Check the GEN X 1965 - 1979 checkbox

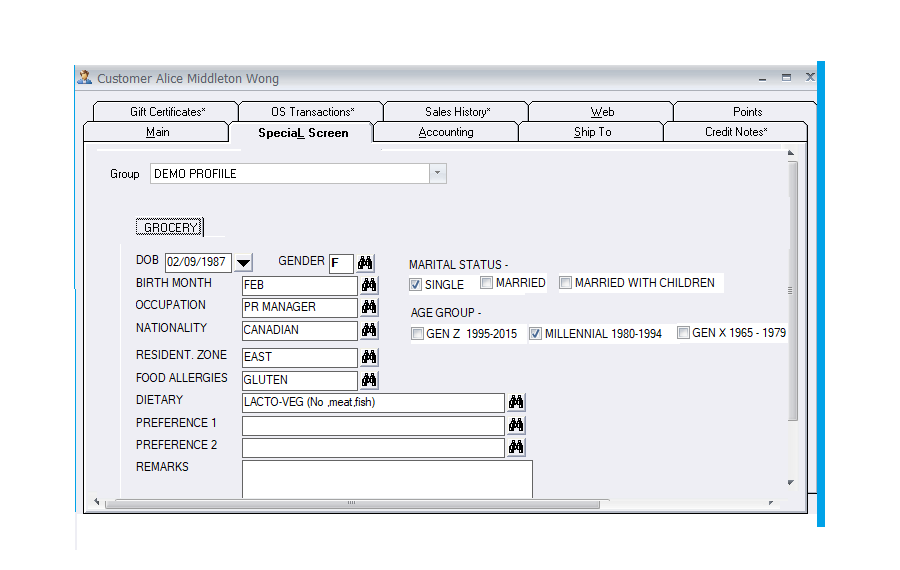684,333
